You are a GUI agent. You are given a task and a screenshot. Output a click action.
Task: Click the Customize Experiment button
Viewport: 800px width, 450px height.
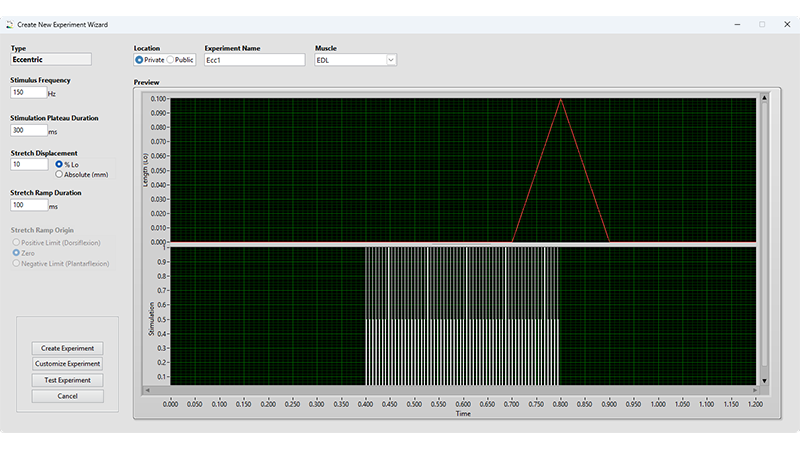coord(67,364)
